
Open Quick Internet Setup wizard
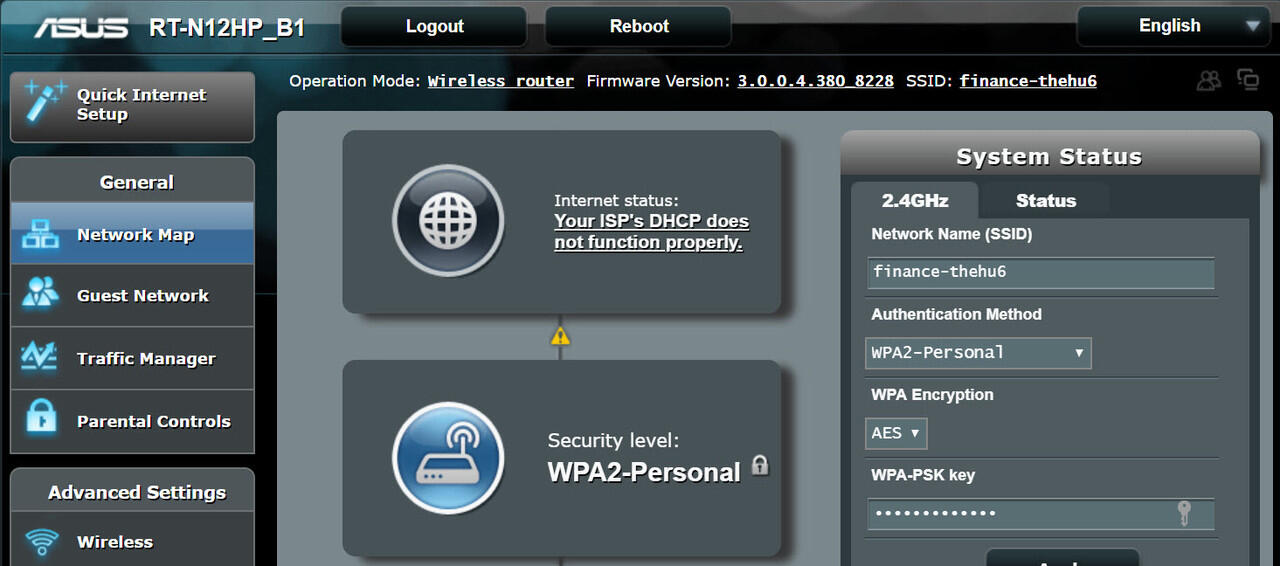point(132,106)
